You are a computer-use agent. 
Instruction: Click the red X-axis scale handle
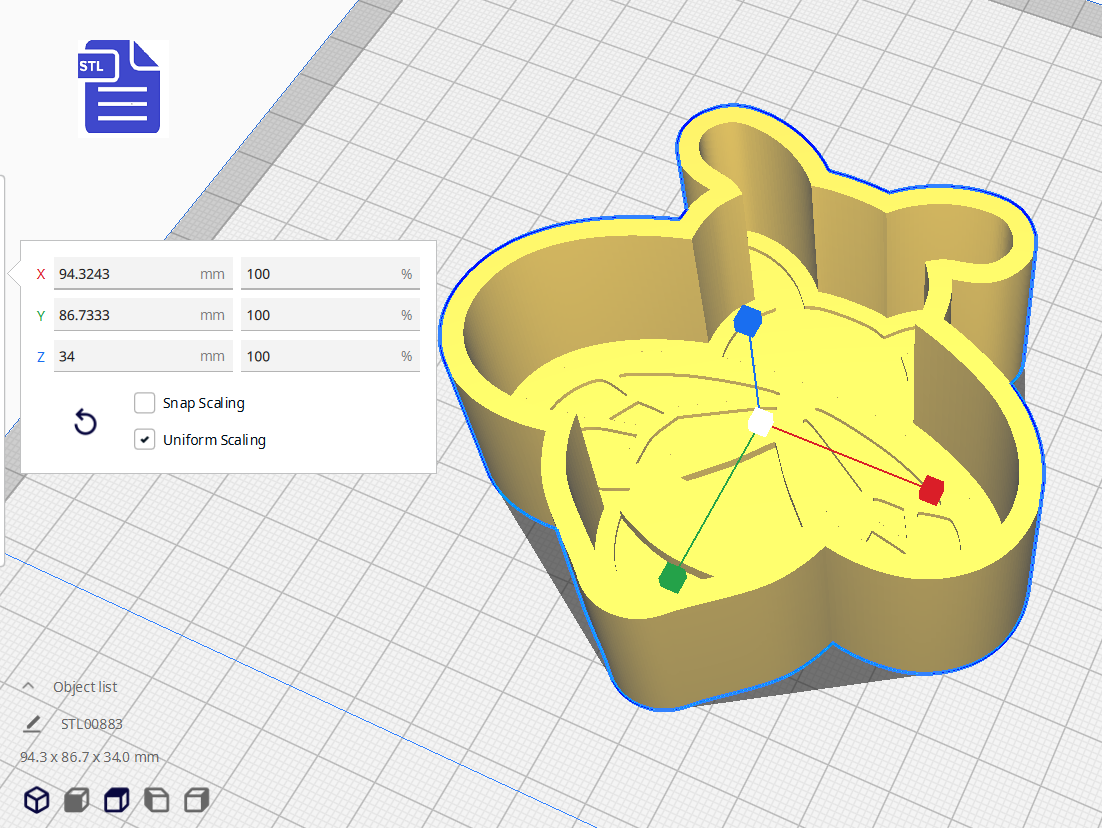click(x=930, y=490)
